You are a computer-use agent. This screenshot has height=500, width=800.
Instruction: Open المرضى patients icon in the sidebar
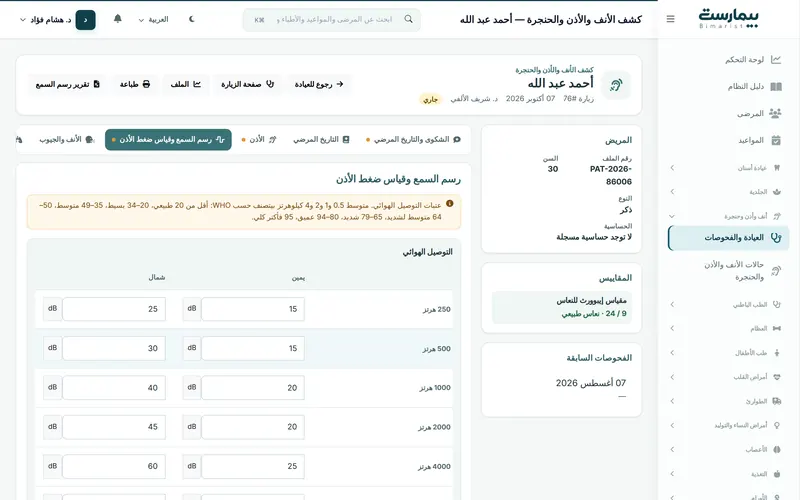[x=776, y=113]
